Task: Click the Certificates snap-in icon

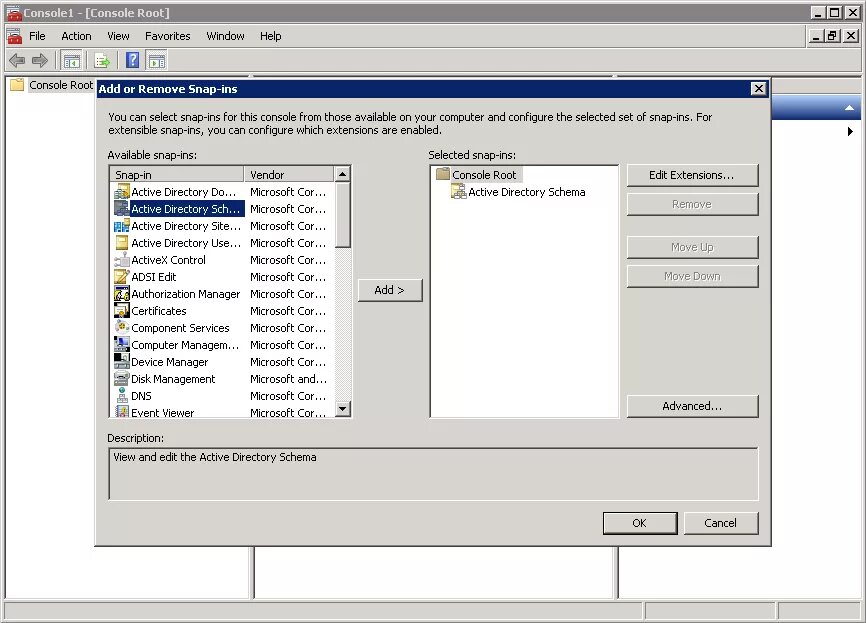Action: pyautogui.click(x=122, y=311)
